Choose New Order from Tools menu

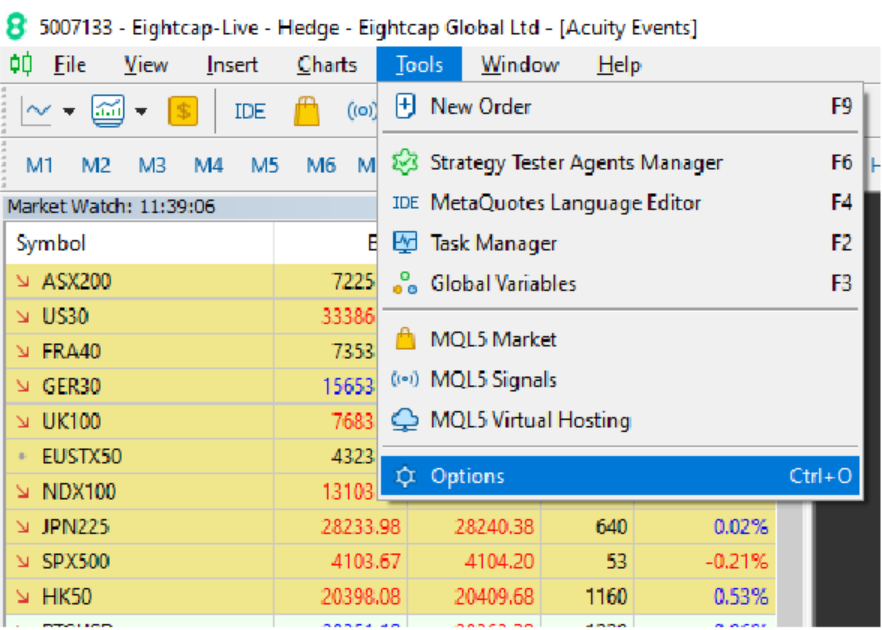point(620,106)
